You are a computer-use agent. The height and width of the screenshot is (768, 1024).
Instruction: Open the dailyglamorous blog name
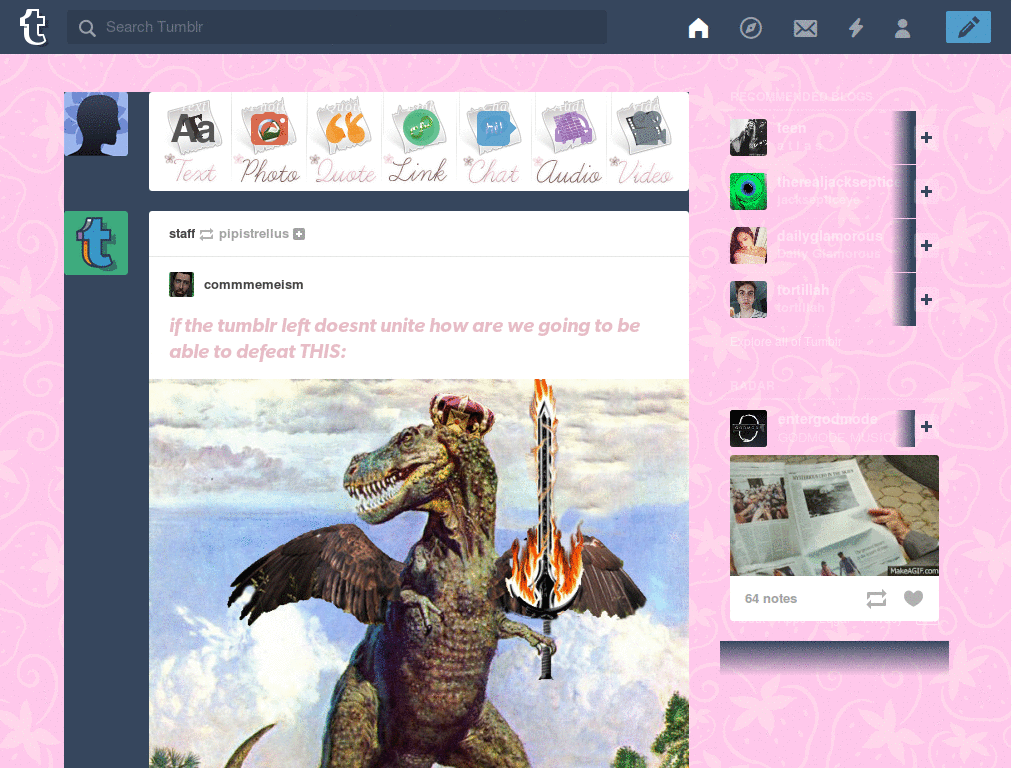(829, 236)
